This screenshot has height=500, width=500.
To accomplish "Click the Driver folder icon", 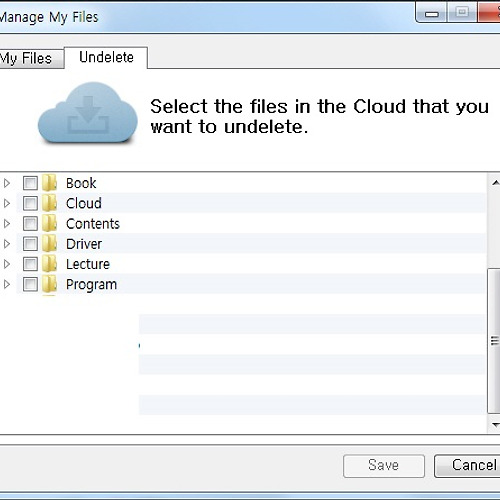I will pos(49,244).
